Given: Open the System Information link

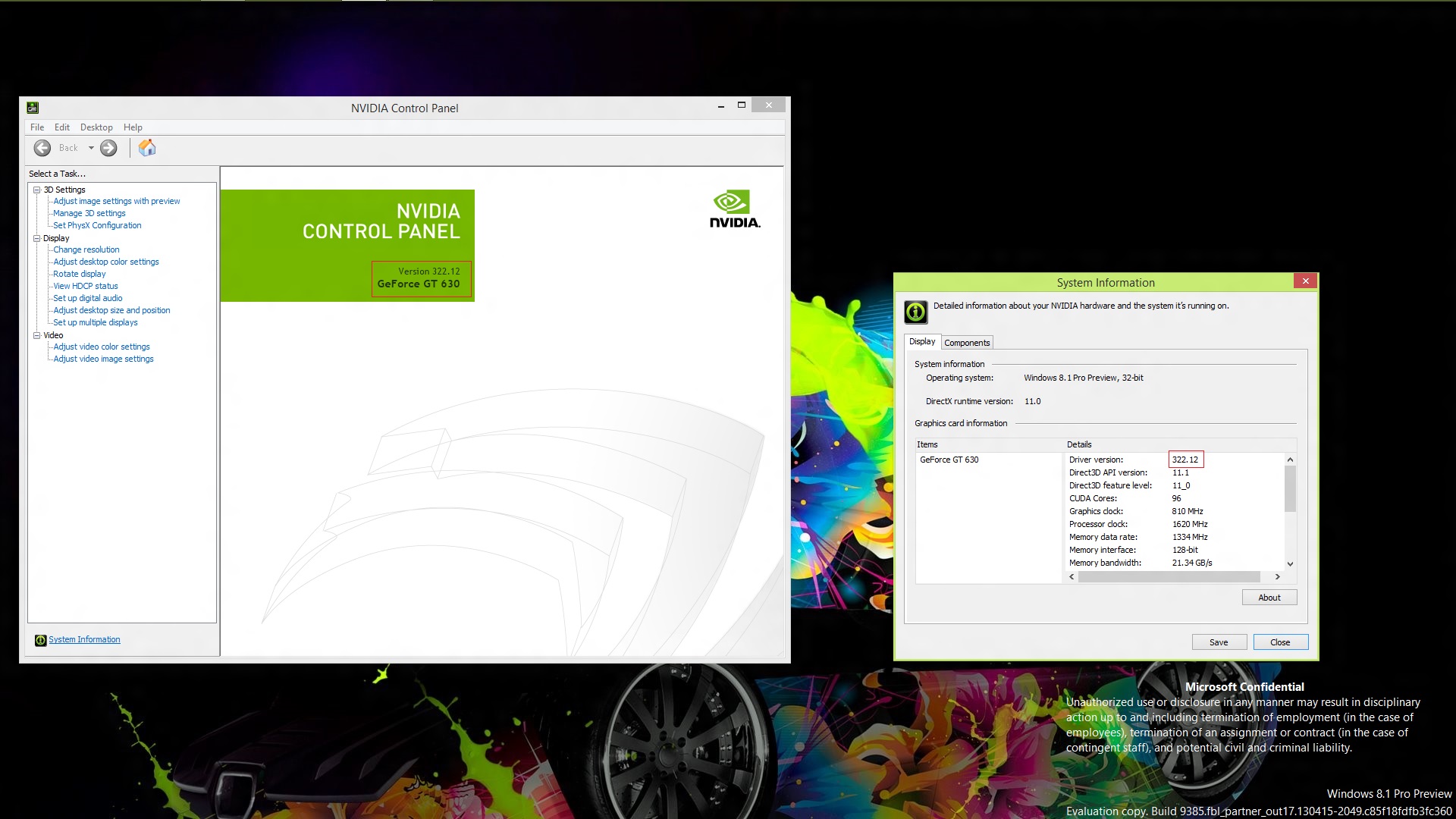Looking at the screenshot, I should click(84, 640).
